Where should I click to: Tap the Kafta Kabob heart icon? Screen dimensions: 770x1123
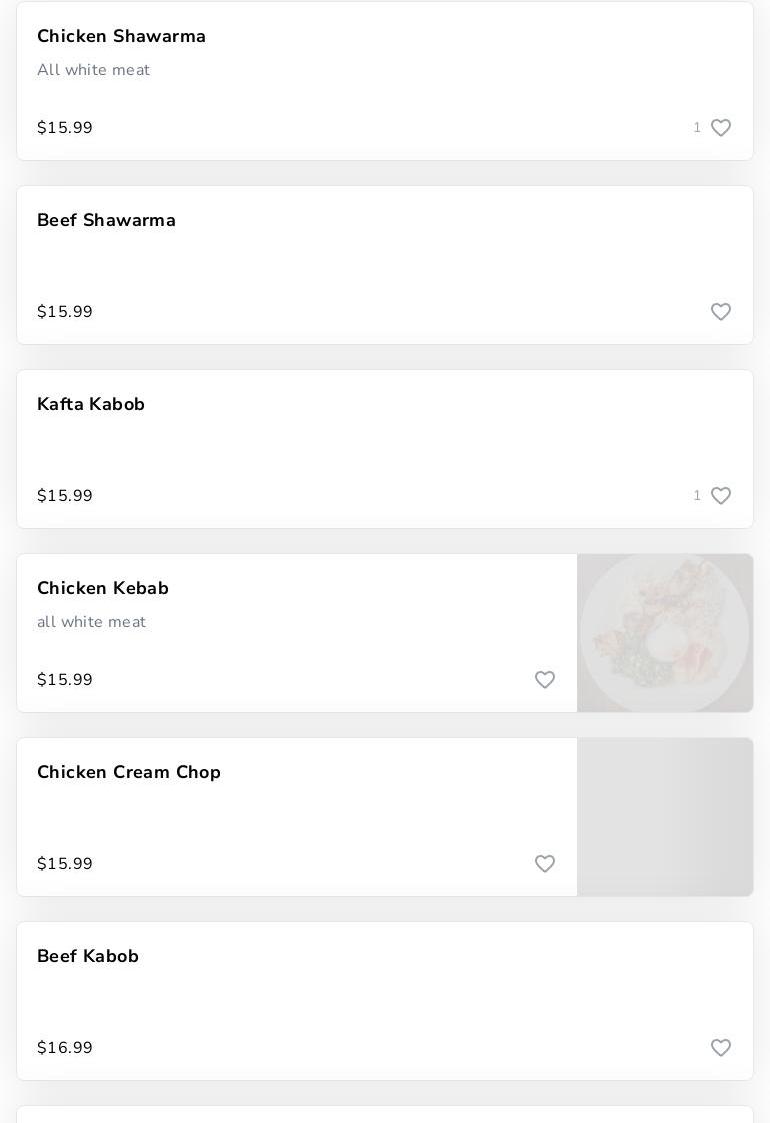(x=721, y=496)
